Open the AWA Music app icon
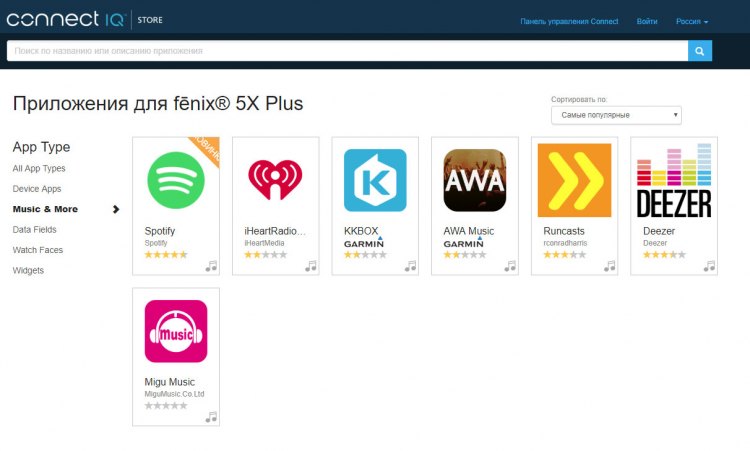The image size is (750, 451). tap(474, 180)
